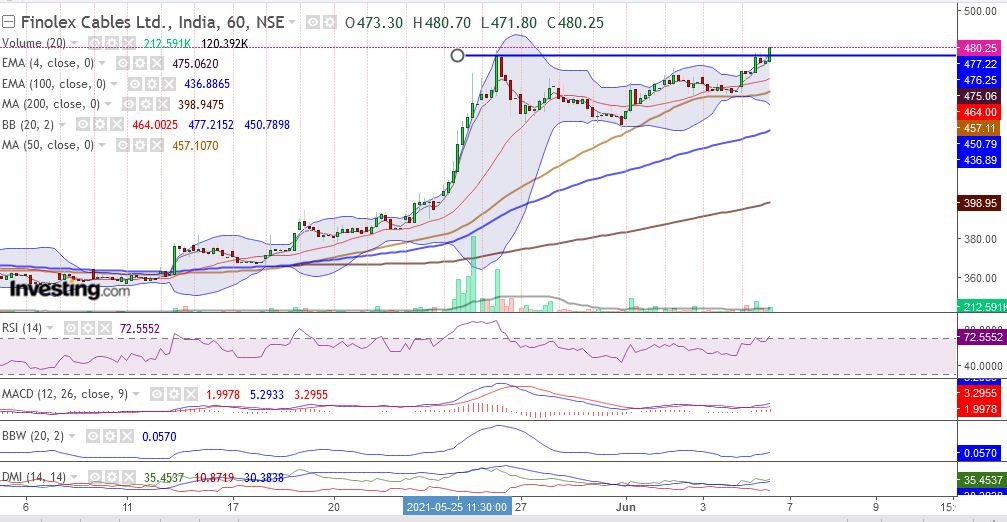Open MACD (12, 26, close, 9) settings gear
Viewport: 1007px width, 522px height.
173,394
